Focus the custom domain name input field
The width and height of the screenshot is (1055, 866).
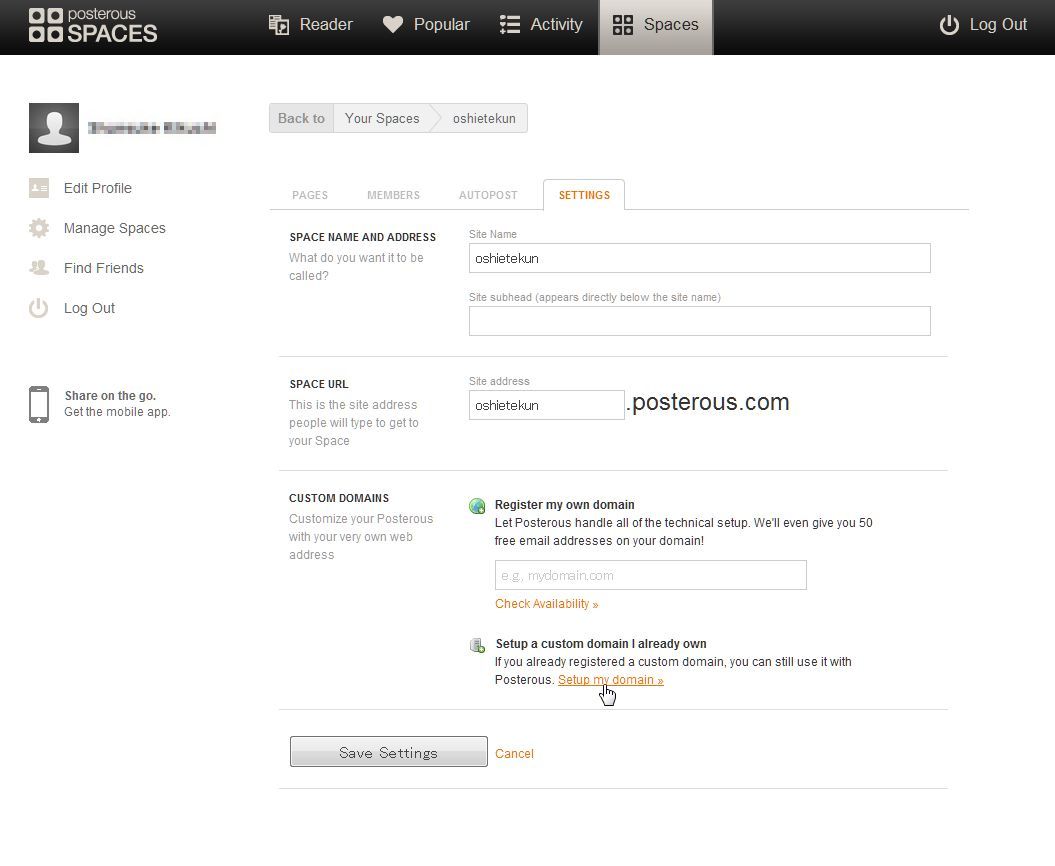pyautogui.click(x=651, y=575)
